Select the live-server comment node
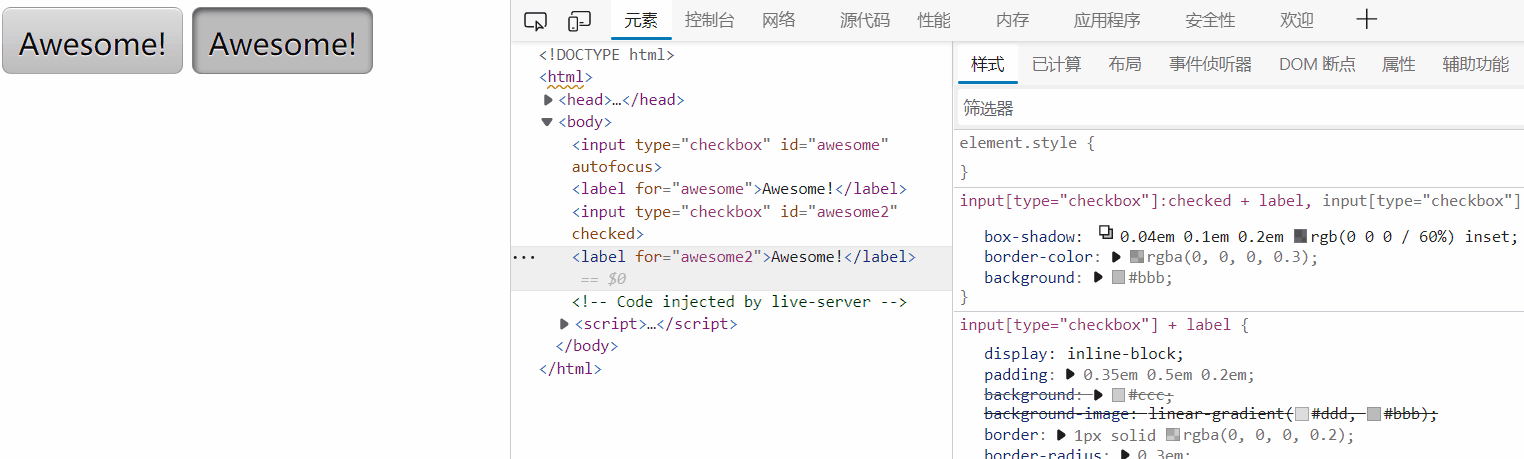Image resolution: width=1524 pixels, height=459 pixels. coord(739,302)
